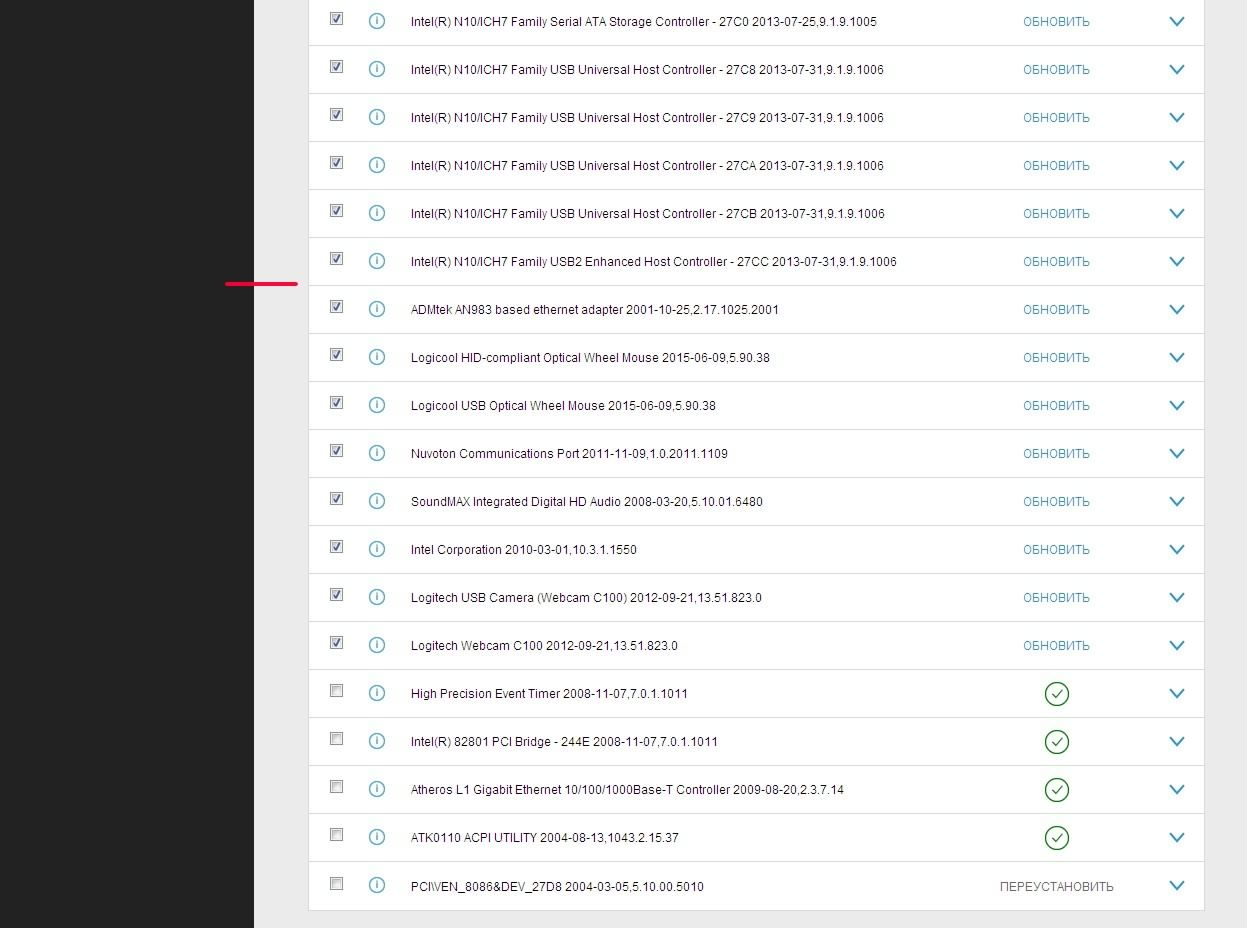
Task: Expand USB Universal Host Controller 27C9 chevron
Action: [1177, 117]
